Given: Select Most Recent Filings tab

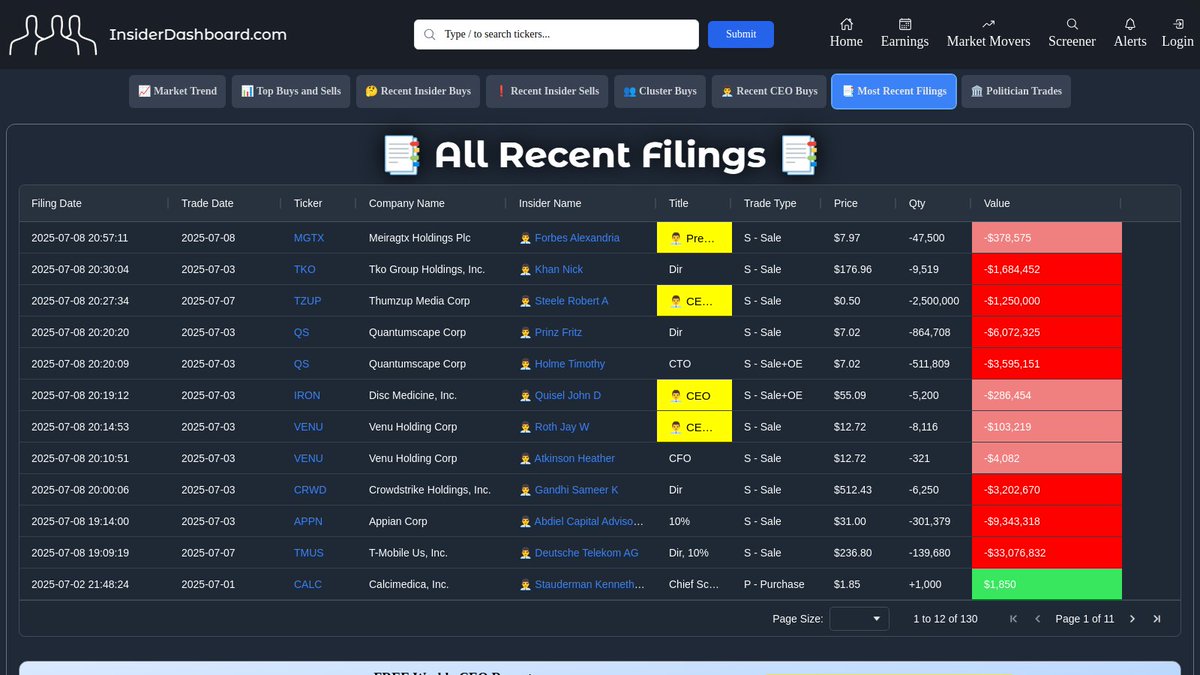Looking at the screenshot, I should 894,91.
